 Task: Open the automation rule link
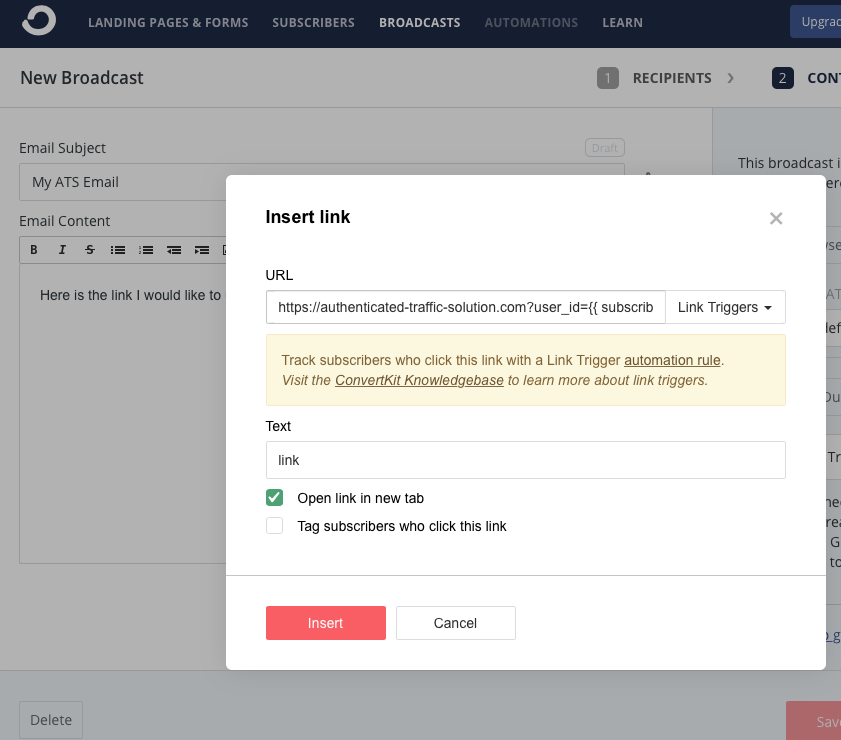pyautogui.click(x=672, y=360)
